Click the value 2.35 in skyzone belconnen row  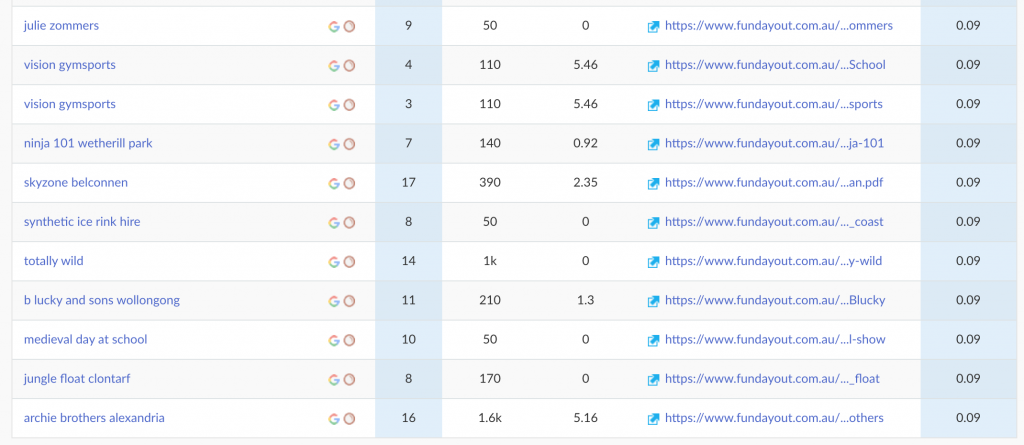coord(585,182)
